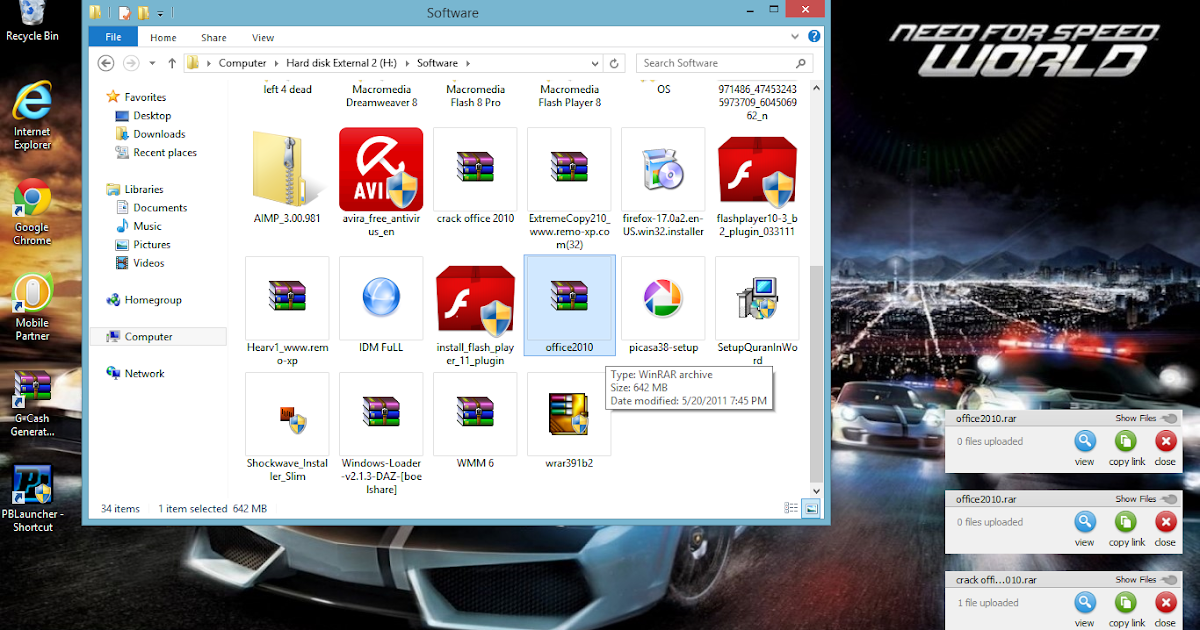Click copy link in crack offi...010.rar panel
1200x630 pixels.
pos(1126,607)
